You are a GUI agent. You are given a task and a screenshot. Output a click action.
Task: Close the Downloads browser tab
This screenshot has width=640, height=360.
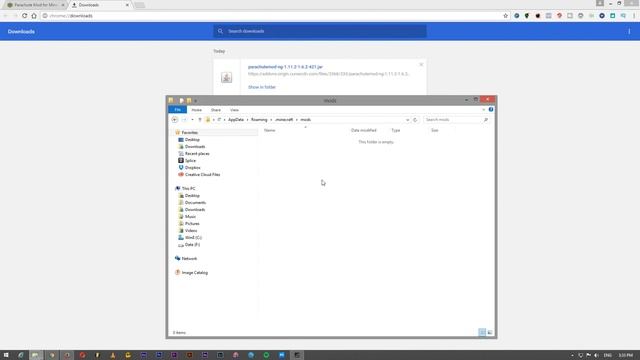127,5
